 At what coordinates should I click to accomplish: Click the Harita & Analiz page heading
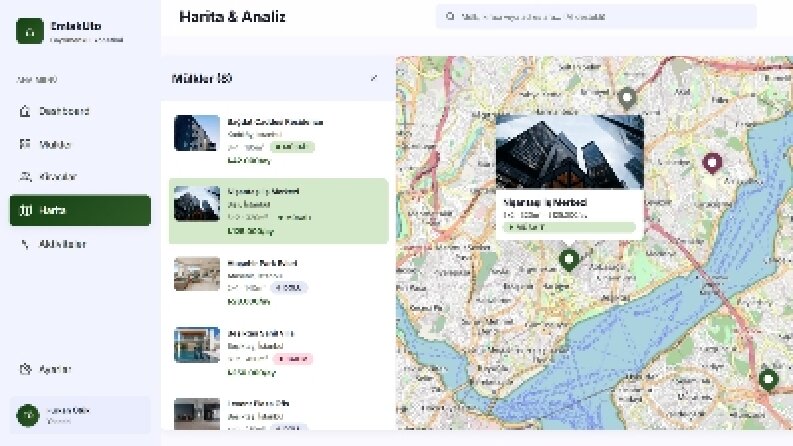click(232, 17)
